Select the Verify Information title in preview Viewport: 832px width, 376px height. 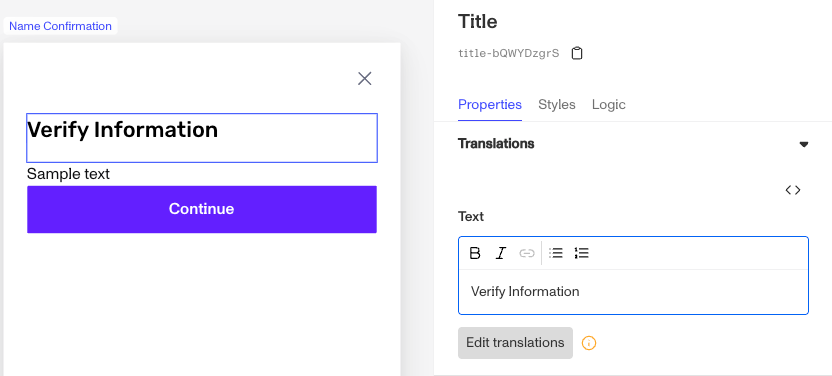tap(202, 137)
